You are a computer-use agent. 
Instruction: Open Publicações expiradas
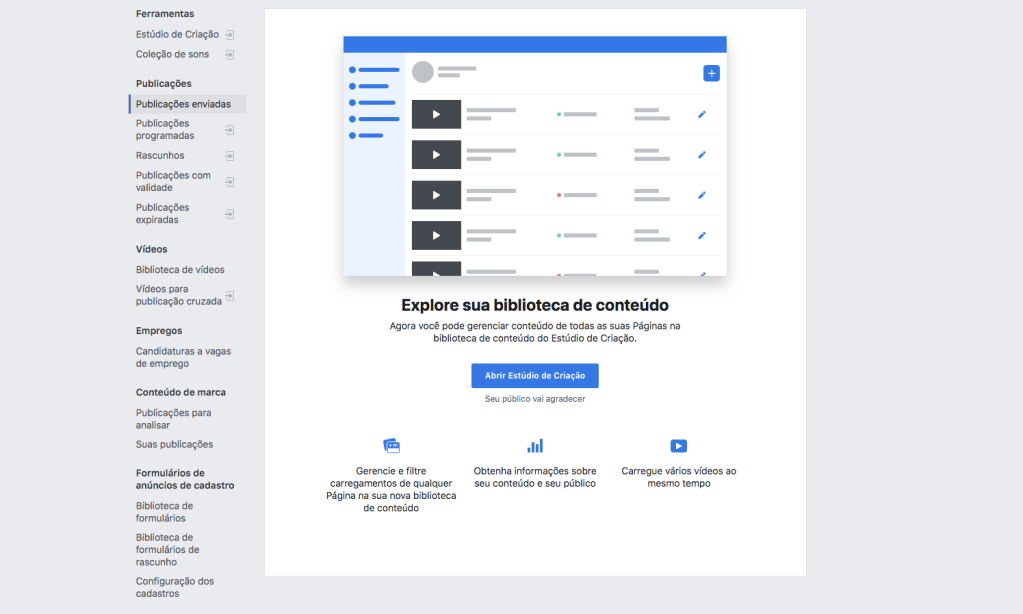click(162, 213)
